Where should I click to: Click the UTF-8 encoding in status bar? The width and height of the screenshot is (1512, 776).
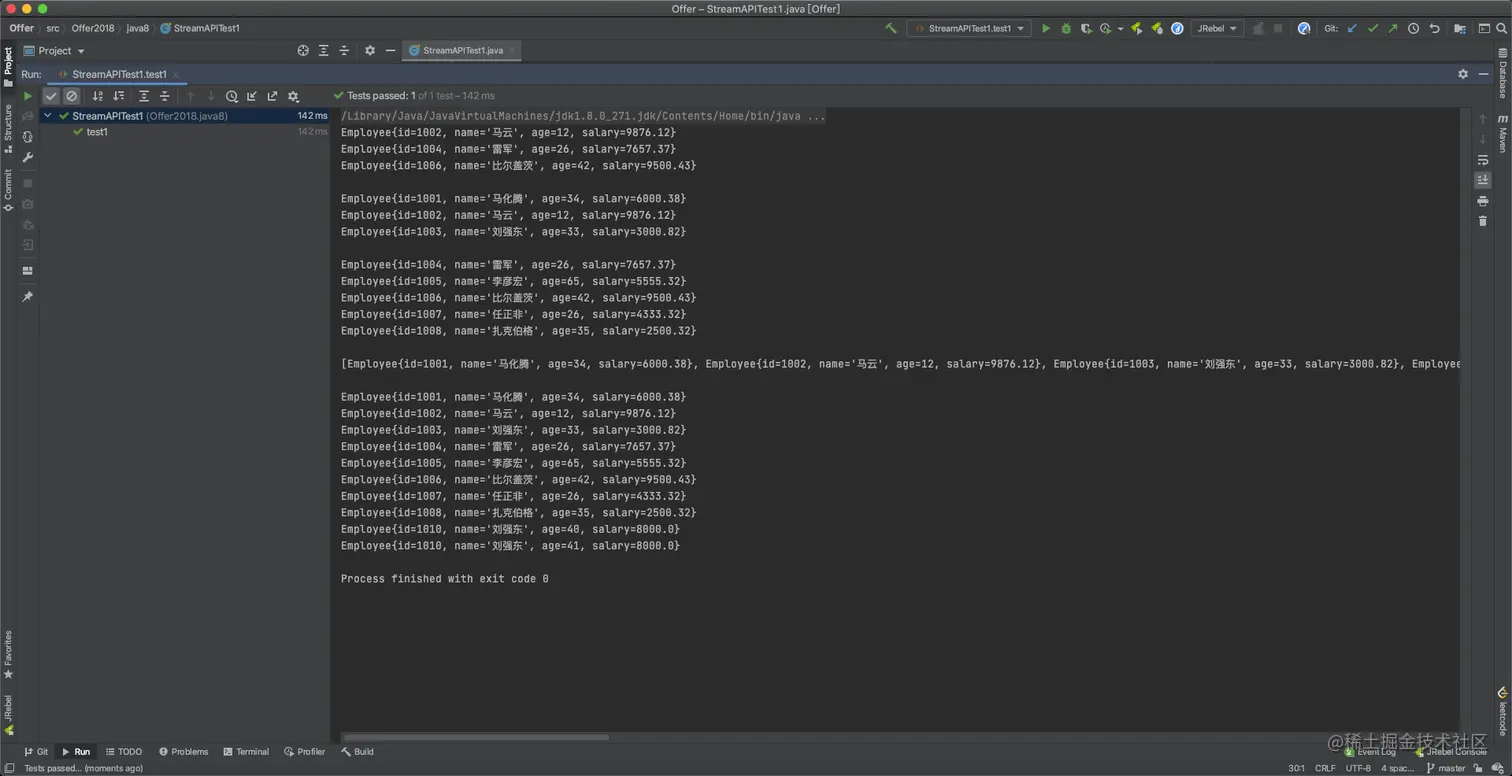[x=1358, y=768]
